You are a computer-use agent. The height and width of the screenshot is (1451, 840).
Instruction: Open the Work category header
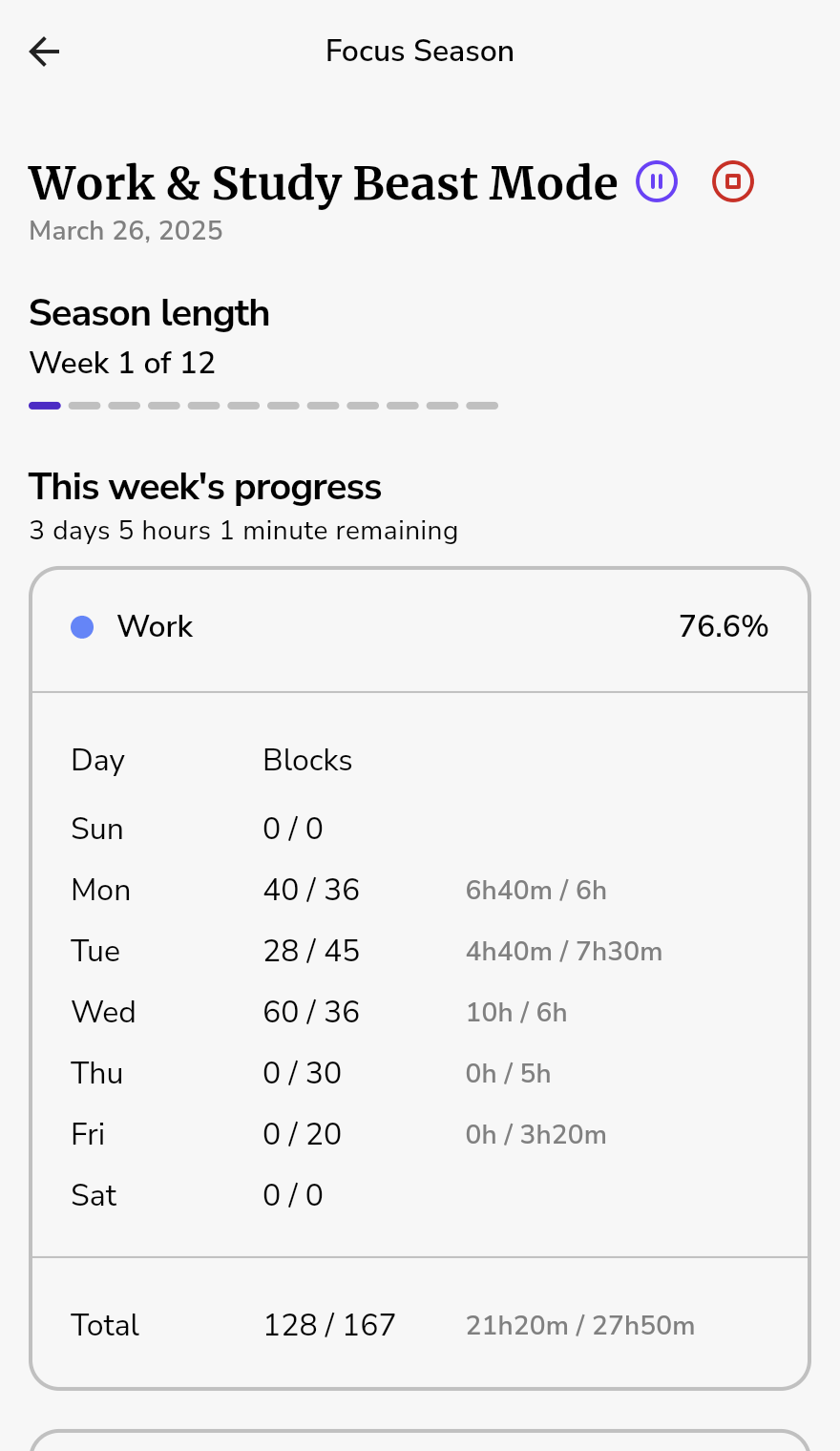point(420,627)
